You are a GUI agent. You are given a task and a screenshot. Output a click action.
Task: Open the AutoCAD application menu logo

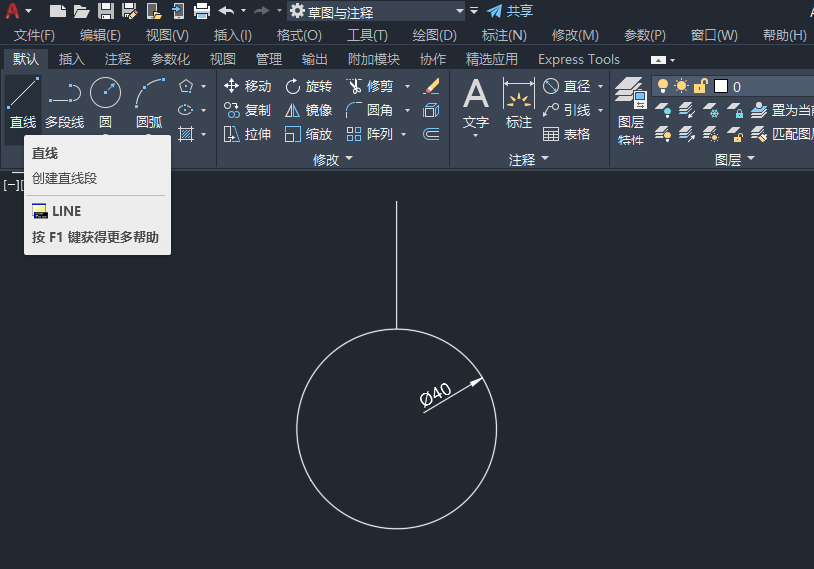click(x=12, y=11)
